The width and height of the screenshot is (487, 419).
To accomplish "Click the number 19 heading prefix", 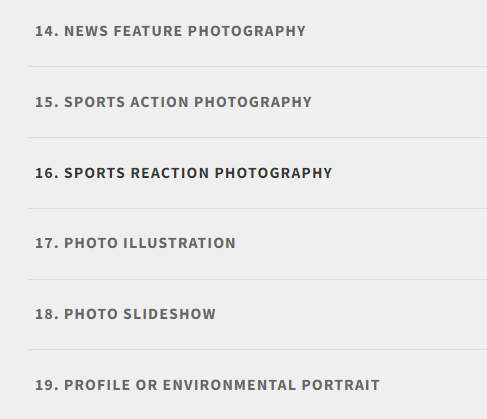I will pyautogui.click(x=47, y=385).
